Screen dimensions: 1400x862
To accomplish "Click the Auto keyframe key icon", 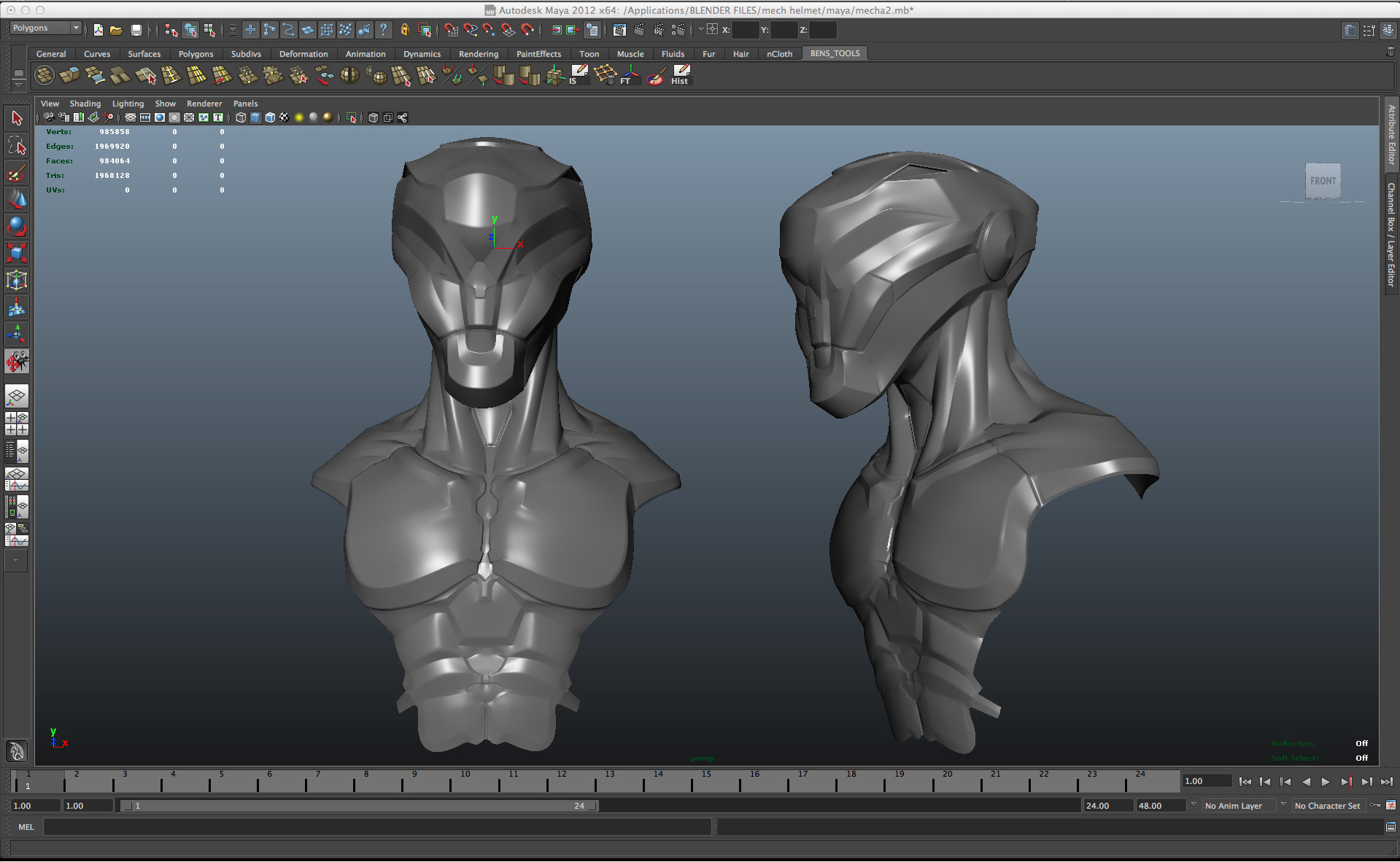I will pyautogui.click(x=1374, y=806).
